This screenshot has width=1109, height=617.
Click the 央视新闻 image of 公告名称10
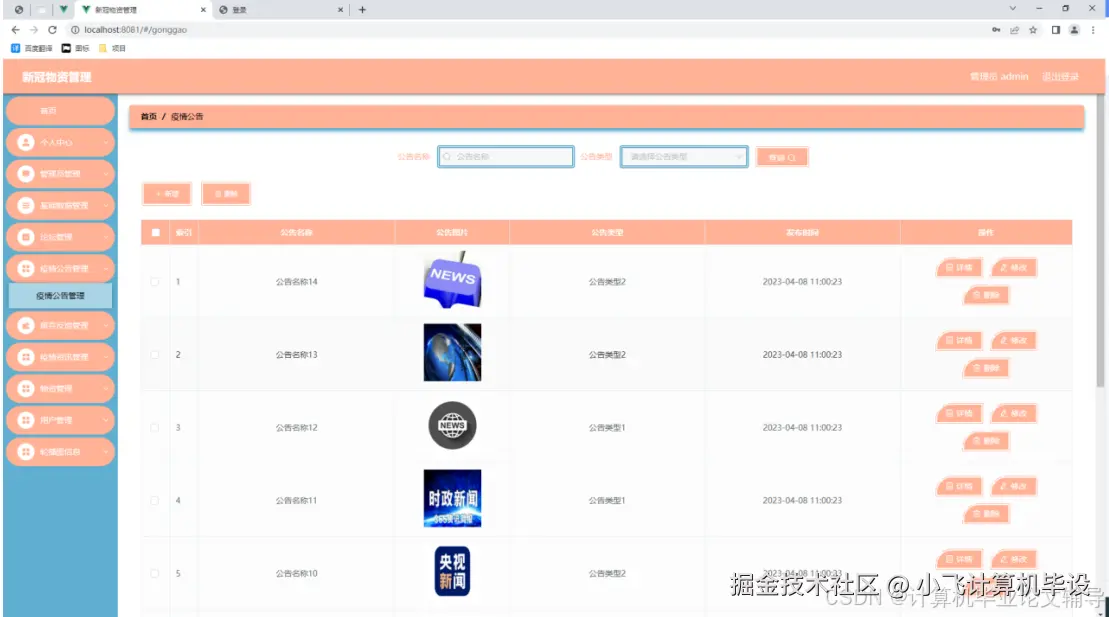(x=453, y=571)
